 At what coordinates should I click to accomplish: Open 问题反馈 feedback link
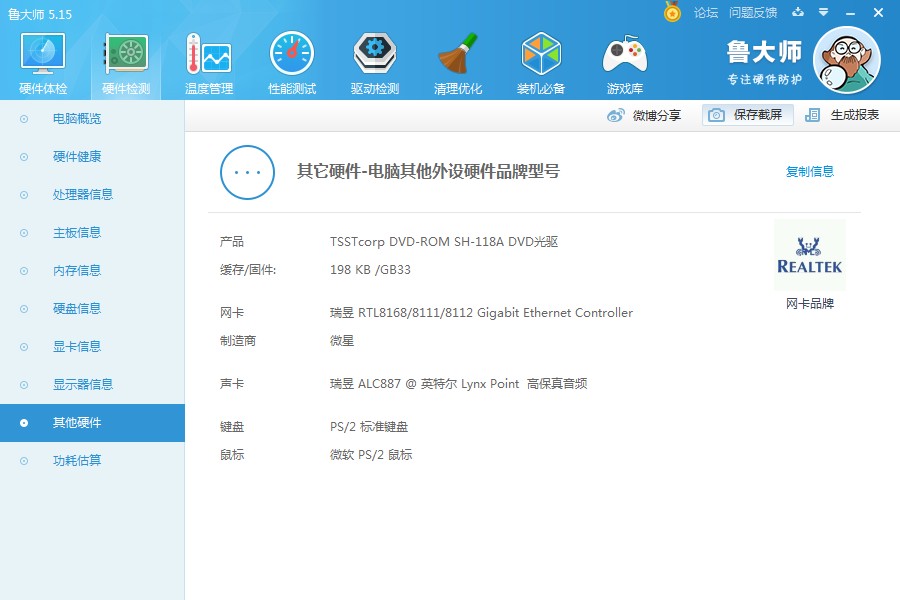click(753, 13)
